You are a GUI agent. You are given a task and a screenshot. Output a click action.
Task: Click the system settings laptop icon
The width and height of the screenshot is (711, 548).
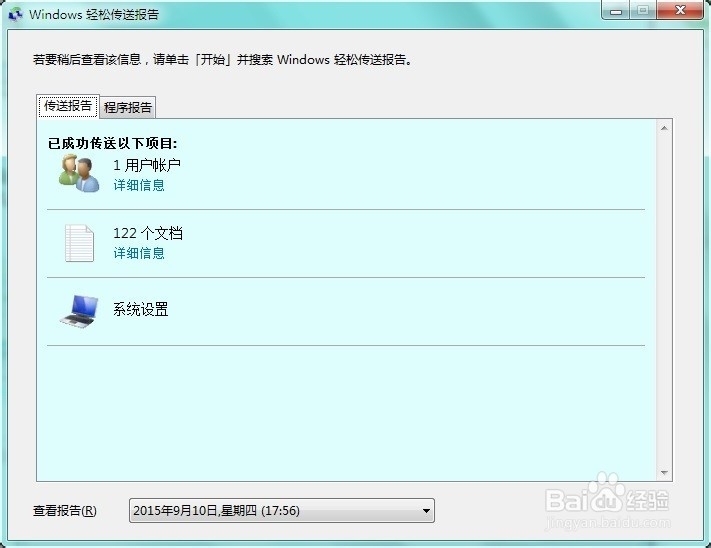pyautogui.click(x=79, y=310)
